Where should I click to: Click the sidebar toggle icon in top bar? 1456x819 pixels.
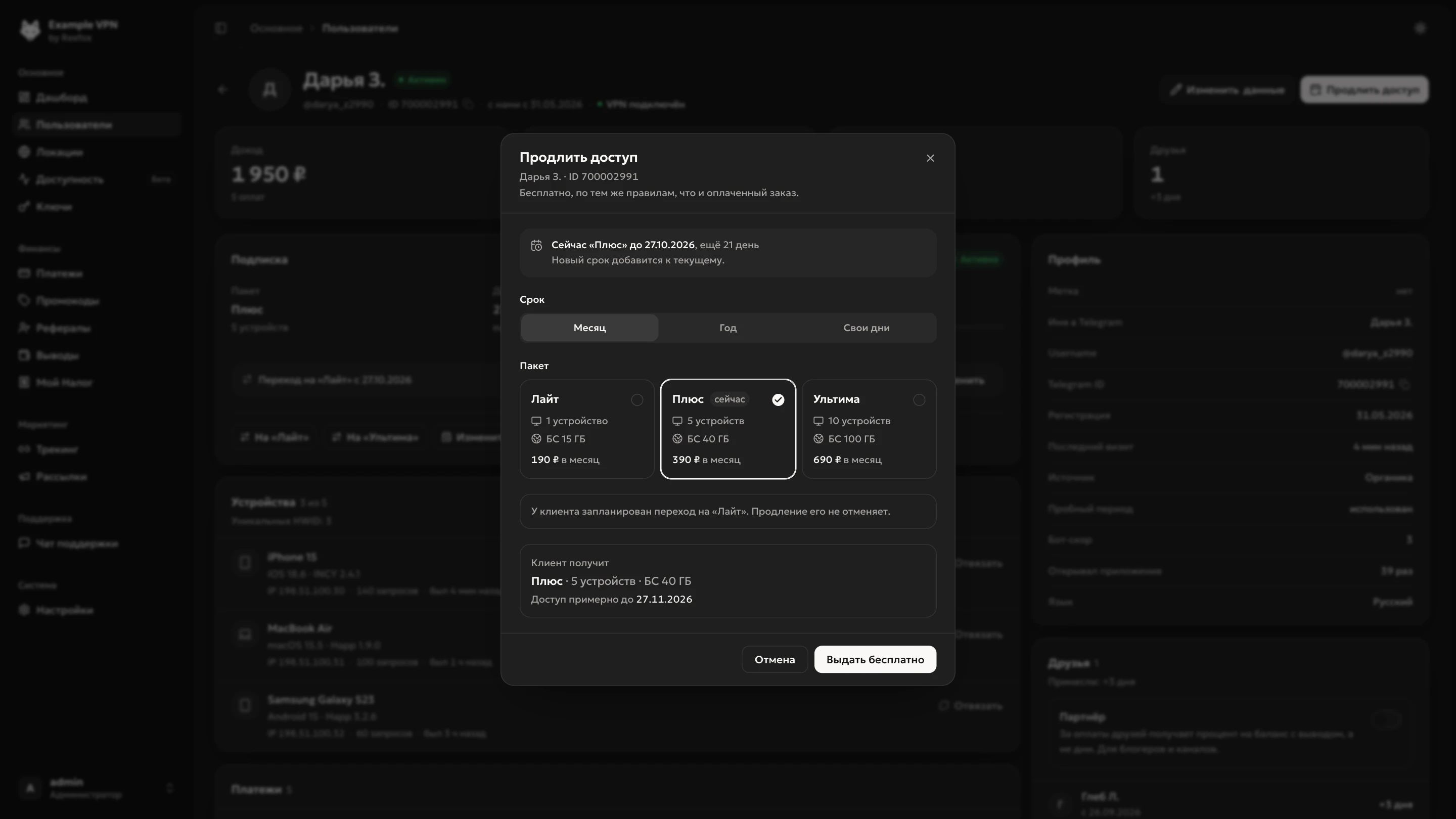(x=221, y=28)
